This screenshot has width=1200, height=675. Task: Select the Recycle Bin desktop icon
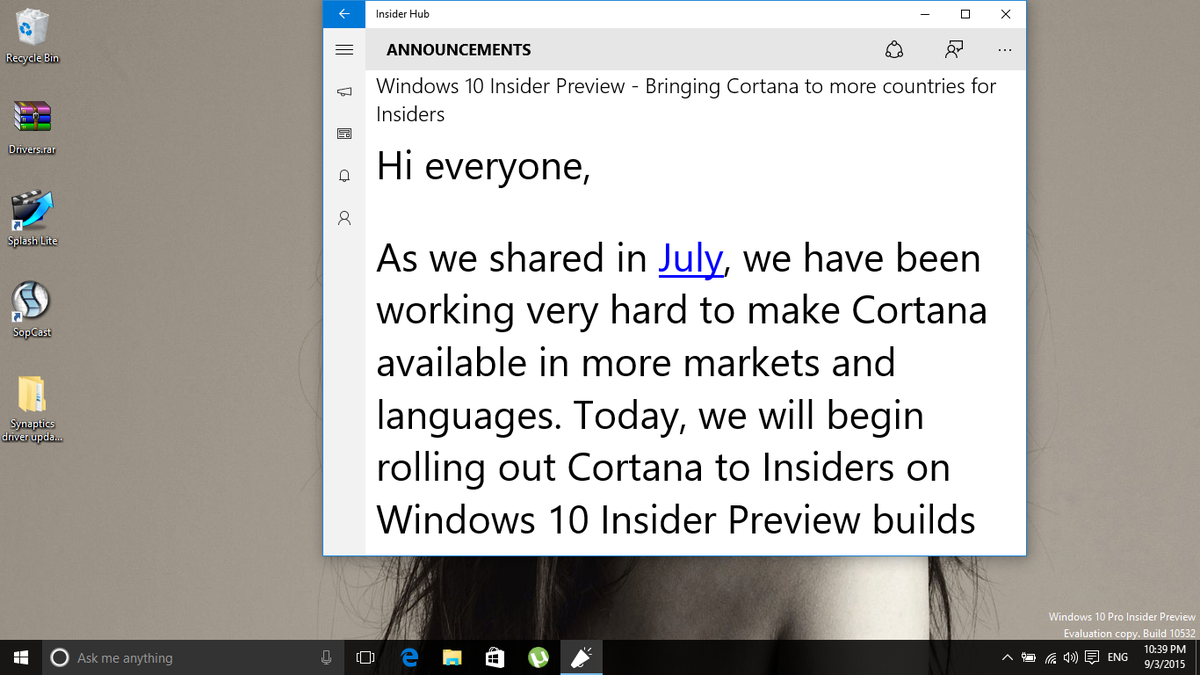[x=32, y=36]
